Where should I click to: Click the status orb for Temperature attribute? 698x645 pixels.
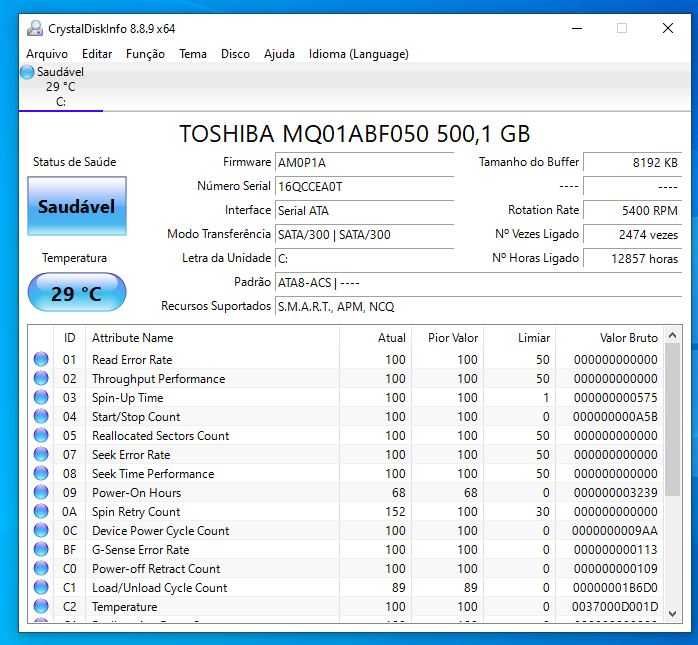coord(41,607)
